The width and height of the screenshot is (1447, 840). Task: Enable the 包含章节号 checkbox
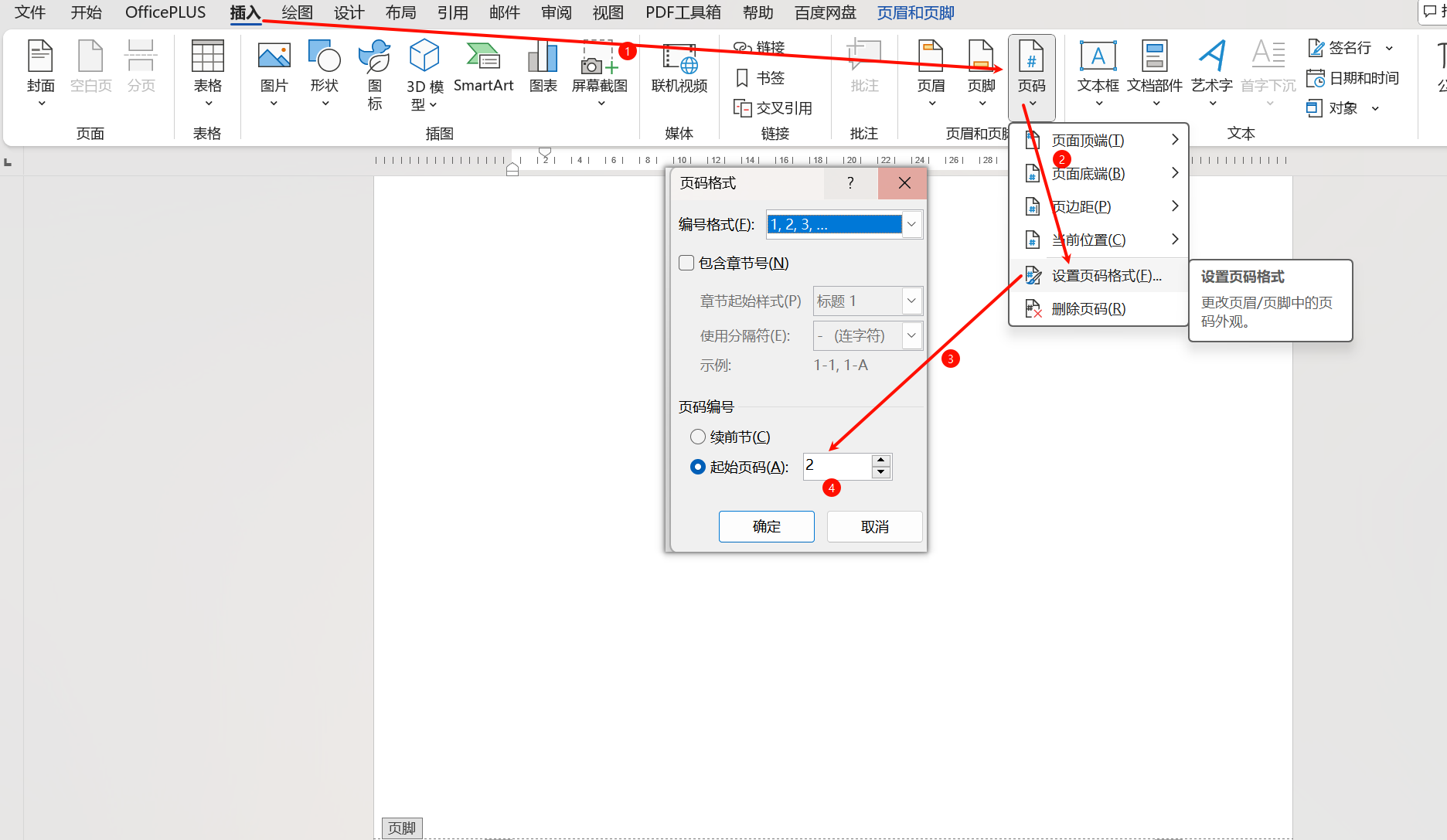[x=686, y=264]
